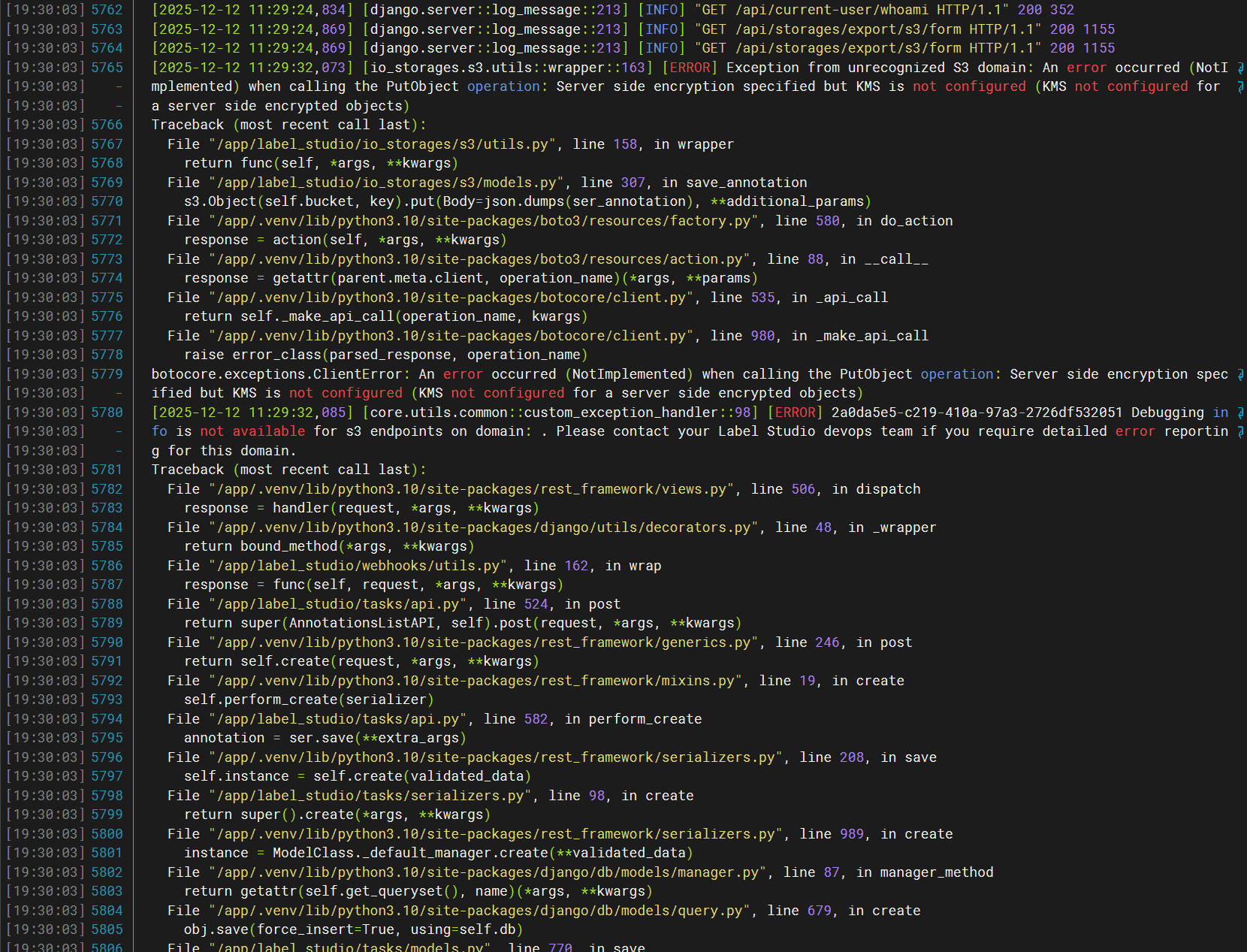This screenshot has width=1247, height=952.
Task: Click "annotation = ser.save(**extra_args)" line
Action: tap(325, 738)
